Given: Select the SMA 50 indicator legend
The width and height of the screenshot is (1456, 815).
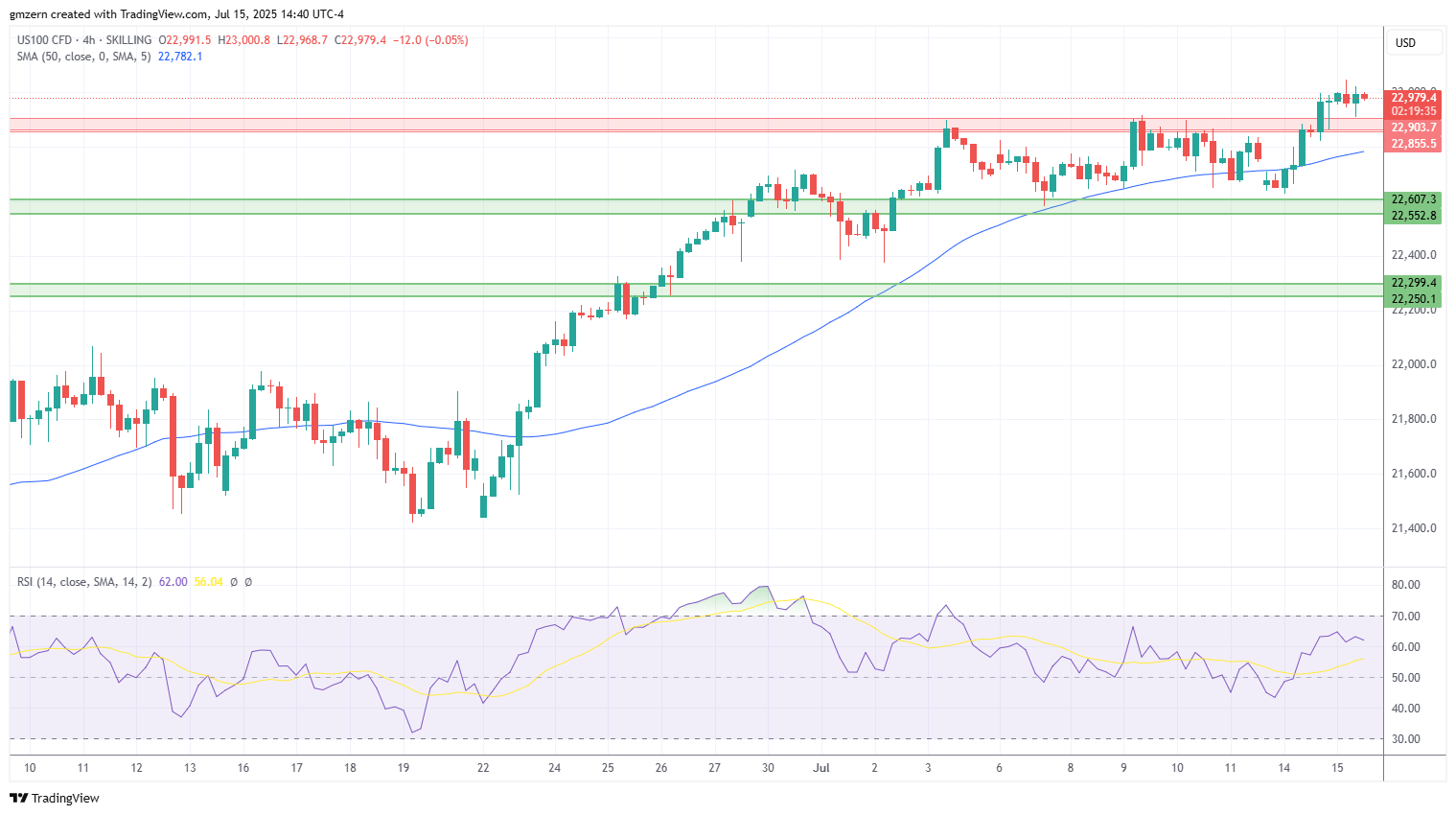Looking at the screenshot, I should pyautogui.click(x=83, y=57).
